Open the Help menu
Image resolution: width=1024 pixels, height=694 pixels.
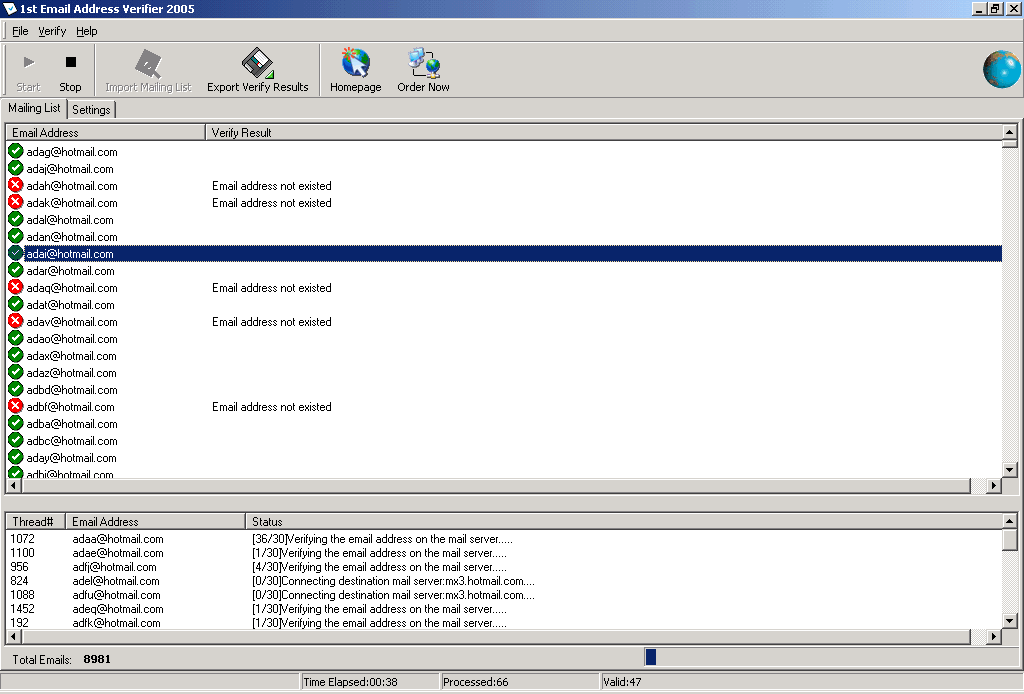point(87,31)
